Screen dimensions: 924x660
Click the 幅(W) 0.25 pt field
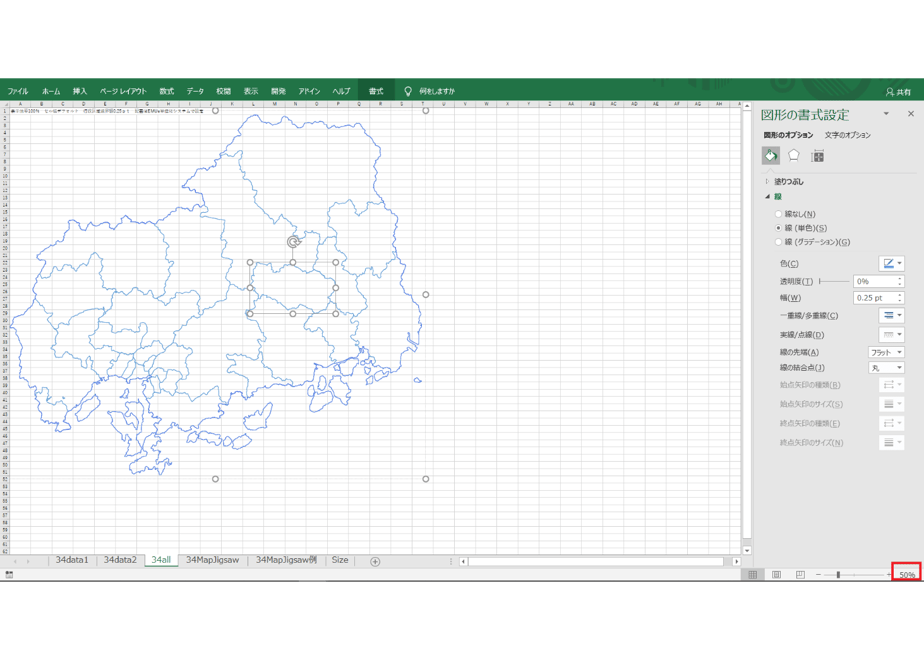click(x=874, y=298)
